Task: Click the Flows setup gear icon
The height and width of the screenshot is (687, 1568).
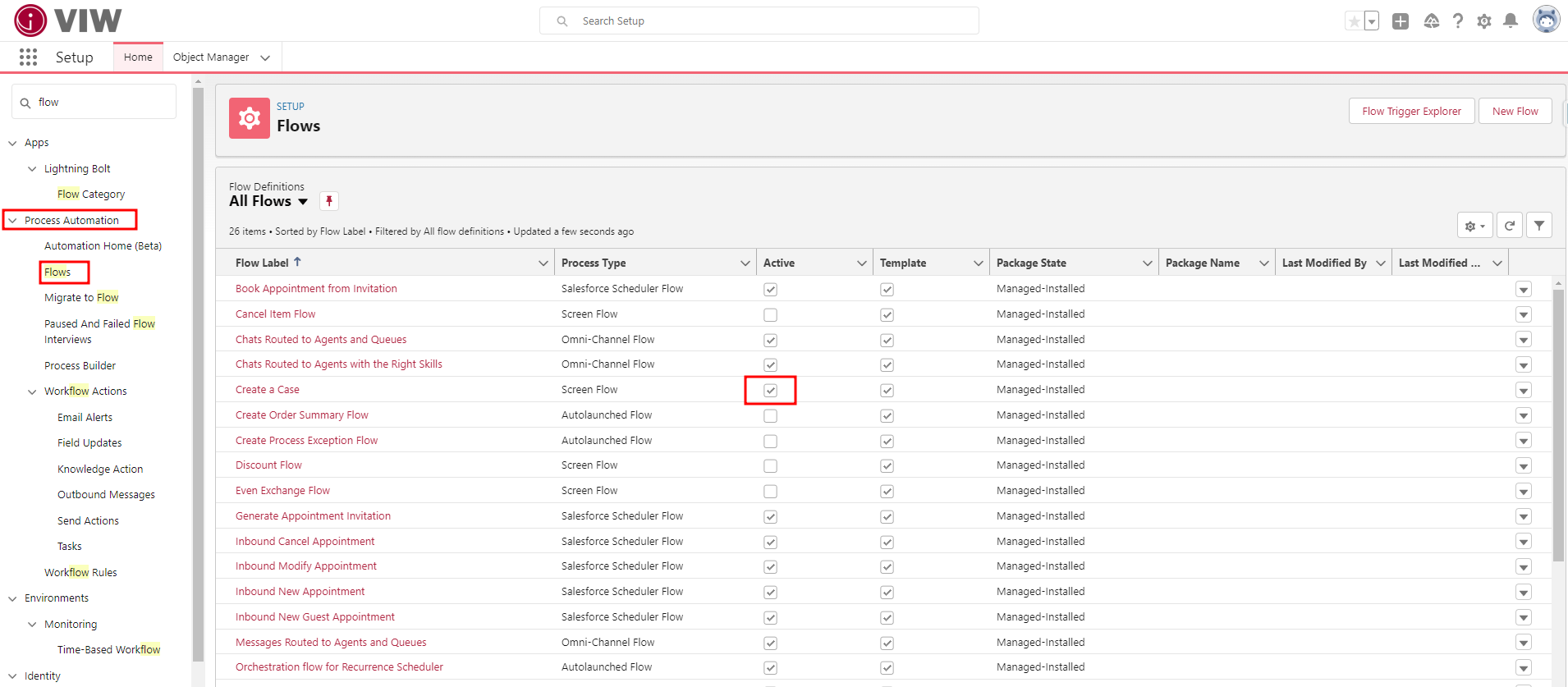Action: point(250,118)
